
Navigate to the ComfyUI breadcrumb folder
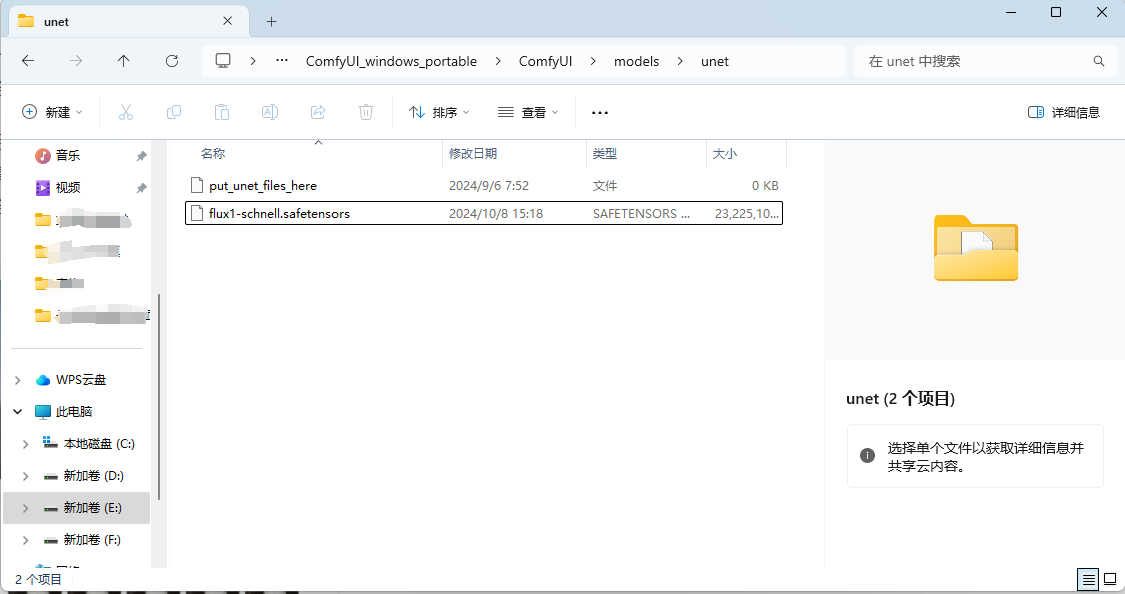(545, 61)
